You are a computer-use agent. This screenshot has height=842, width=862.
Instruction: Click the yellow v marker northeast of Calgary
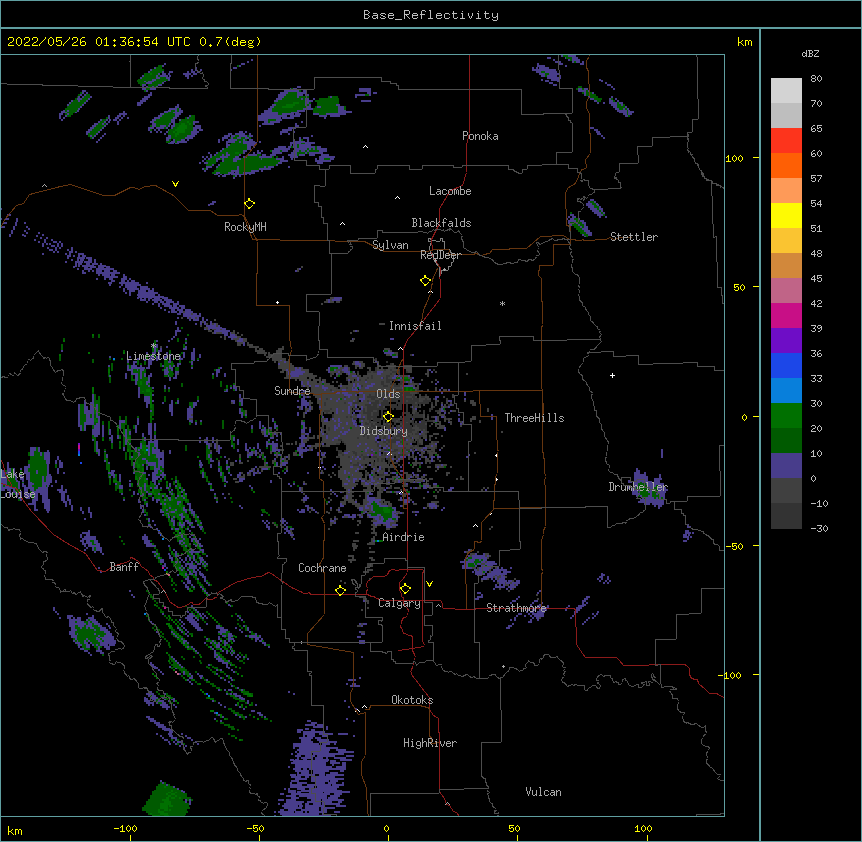point(429,584)
